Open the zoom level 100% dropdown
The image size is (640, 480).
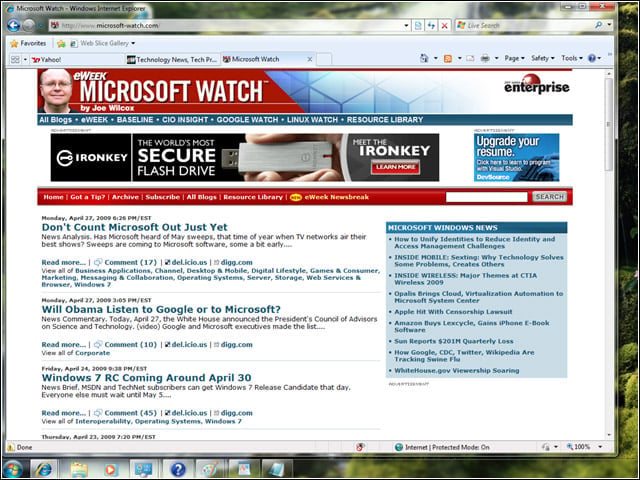coord(600,447)
